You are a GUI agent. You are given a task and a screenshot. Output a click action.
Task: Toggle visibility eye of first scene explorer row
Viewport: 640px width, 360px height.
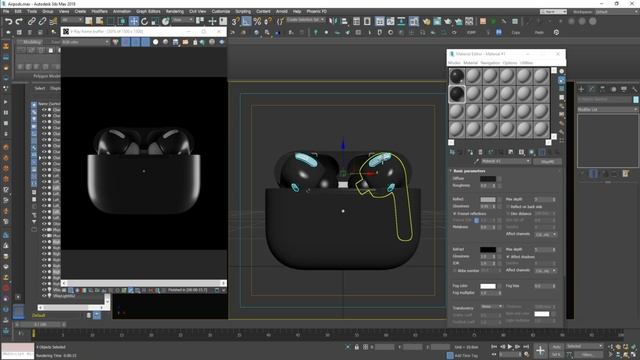44,110
